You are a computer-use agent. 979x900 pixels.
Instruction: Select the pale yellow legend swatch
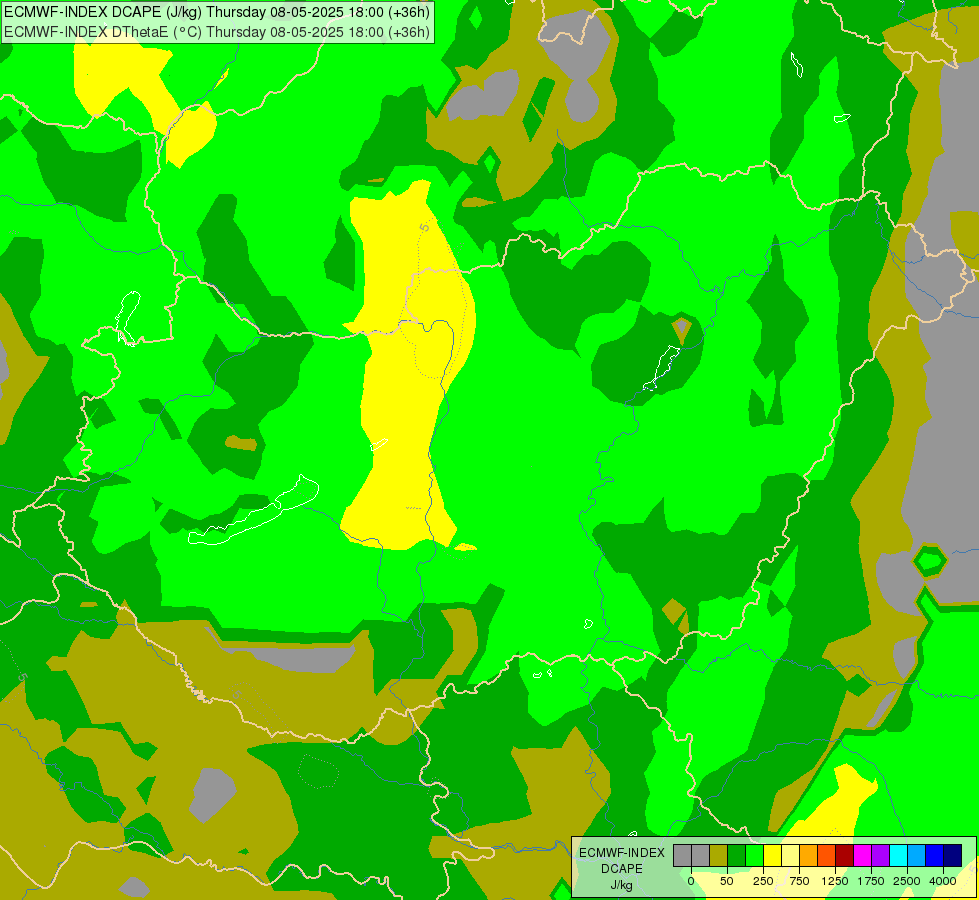790,856
